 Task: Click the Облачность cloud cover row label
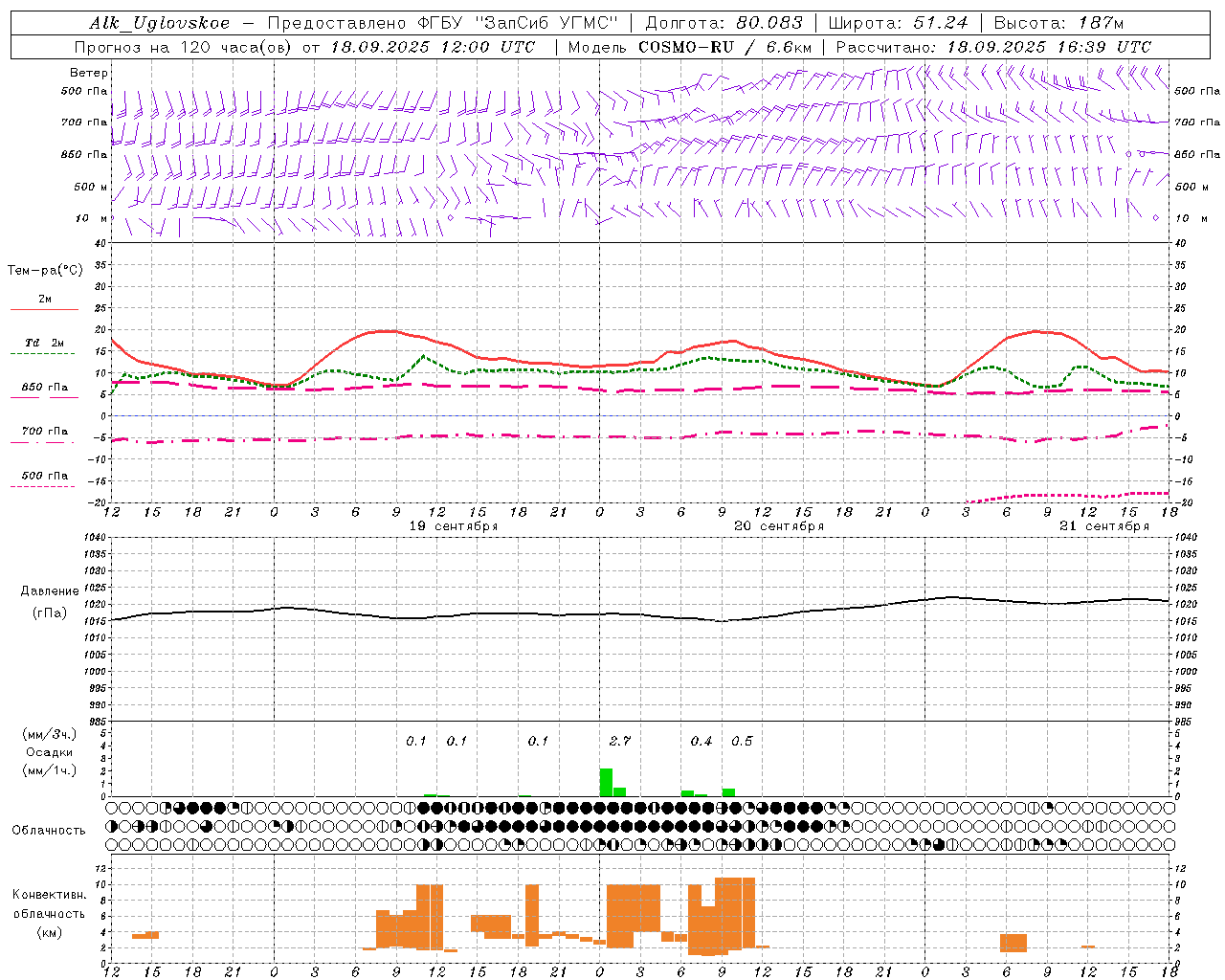click(49, 831)
